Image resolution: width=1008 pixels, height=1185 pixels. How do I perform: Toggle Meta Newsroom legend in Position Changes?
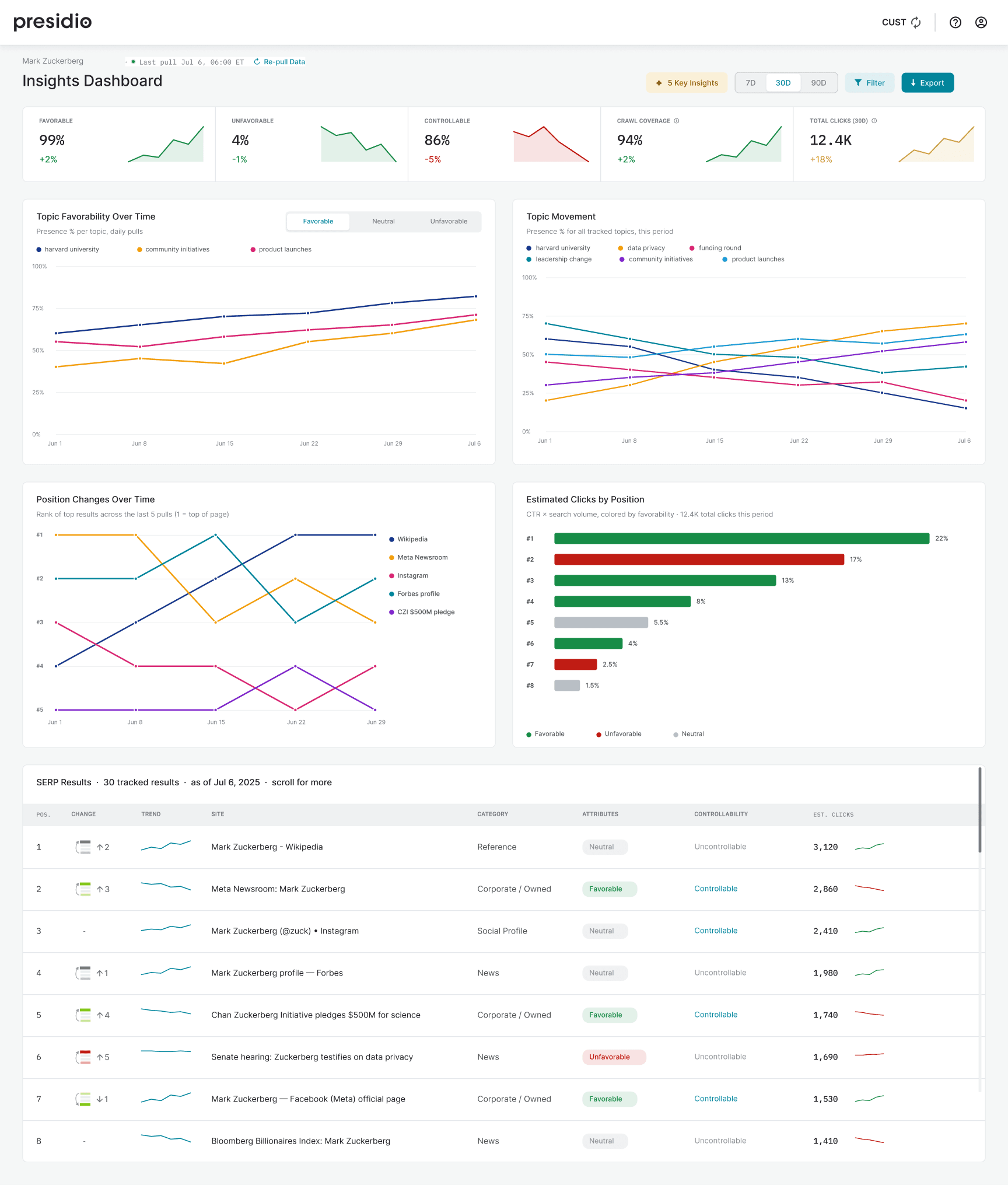tap(418, 557)
